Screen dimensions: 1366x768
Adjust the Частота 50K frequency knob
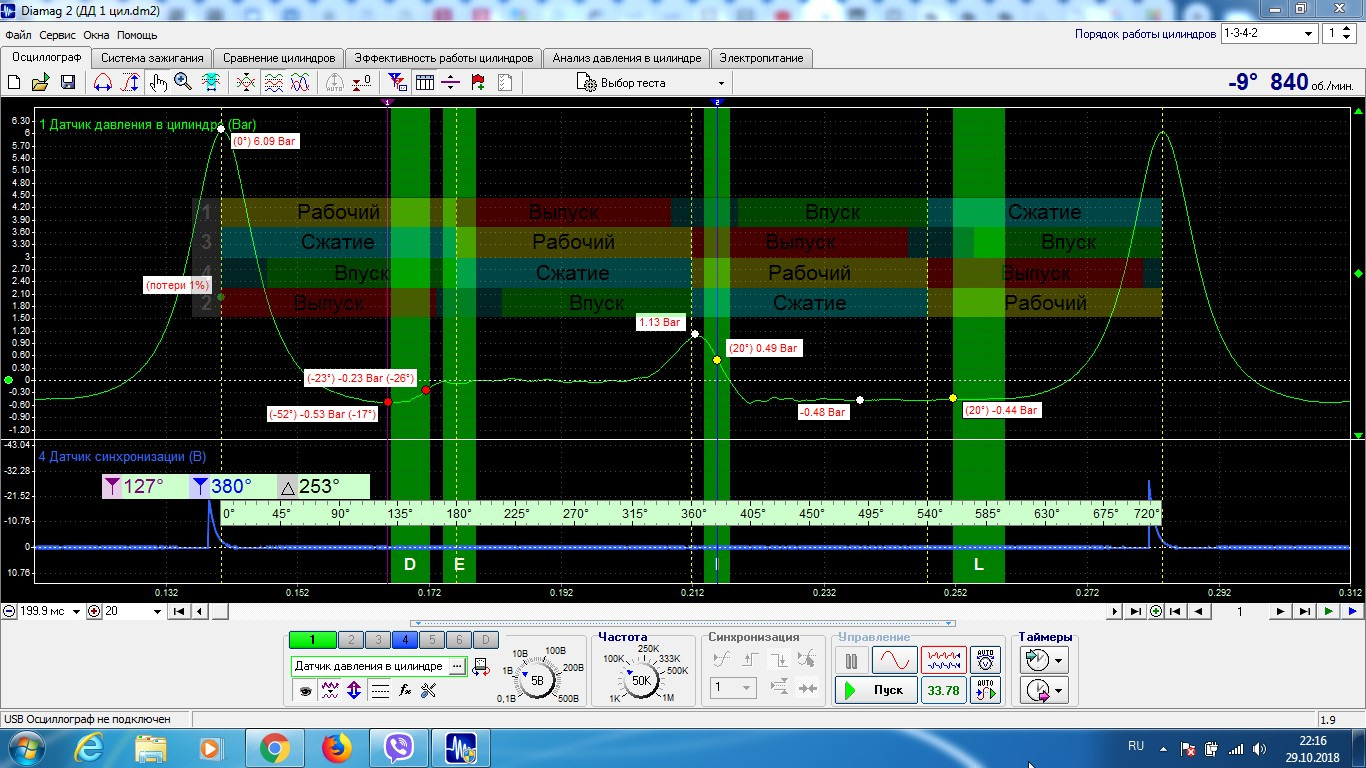(640, 681)
